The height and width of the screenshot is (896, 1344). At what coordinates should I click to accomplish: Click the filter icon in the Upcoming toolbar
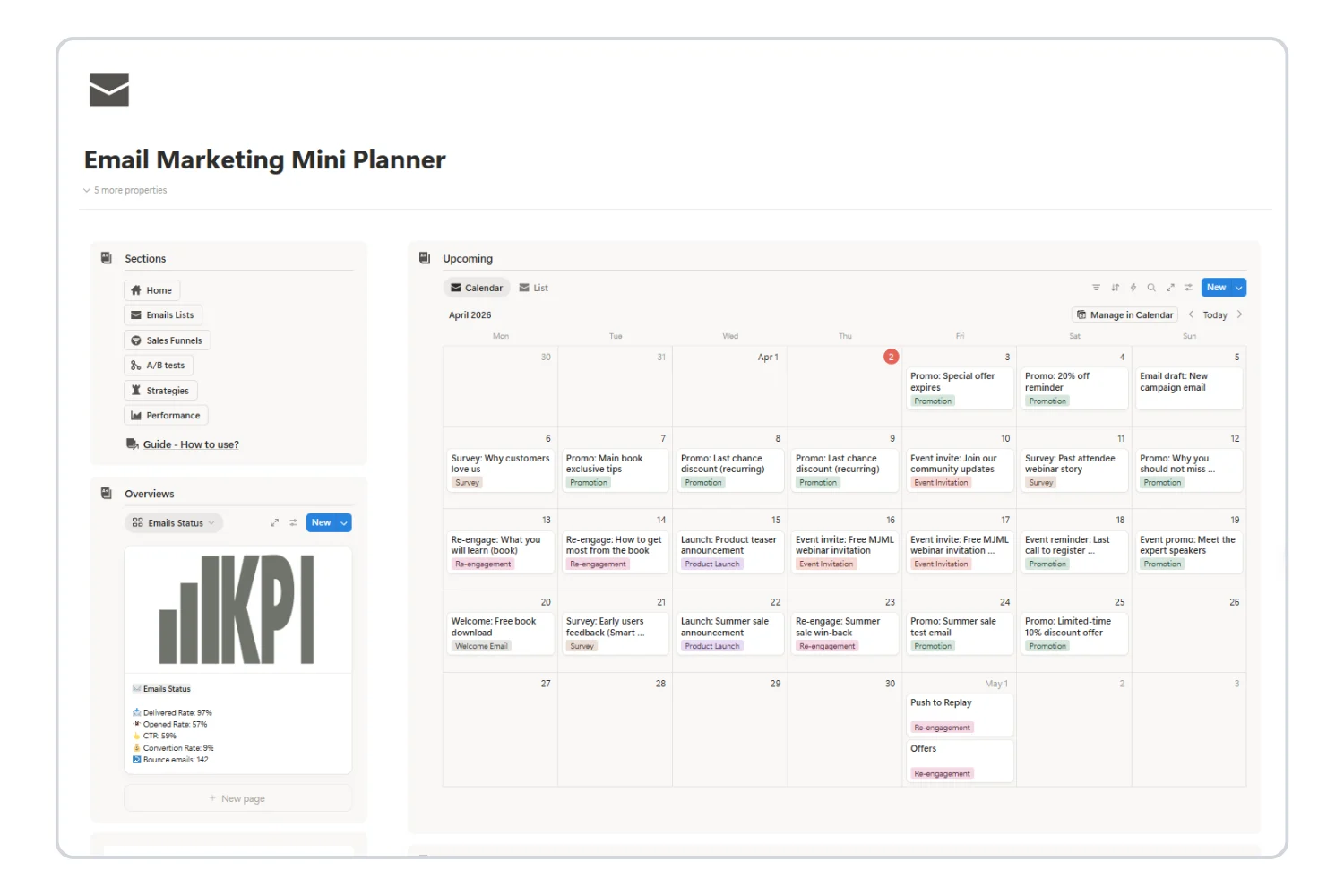click(1097, 287)
